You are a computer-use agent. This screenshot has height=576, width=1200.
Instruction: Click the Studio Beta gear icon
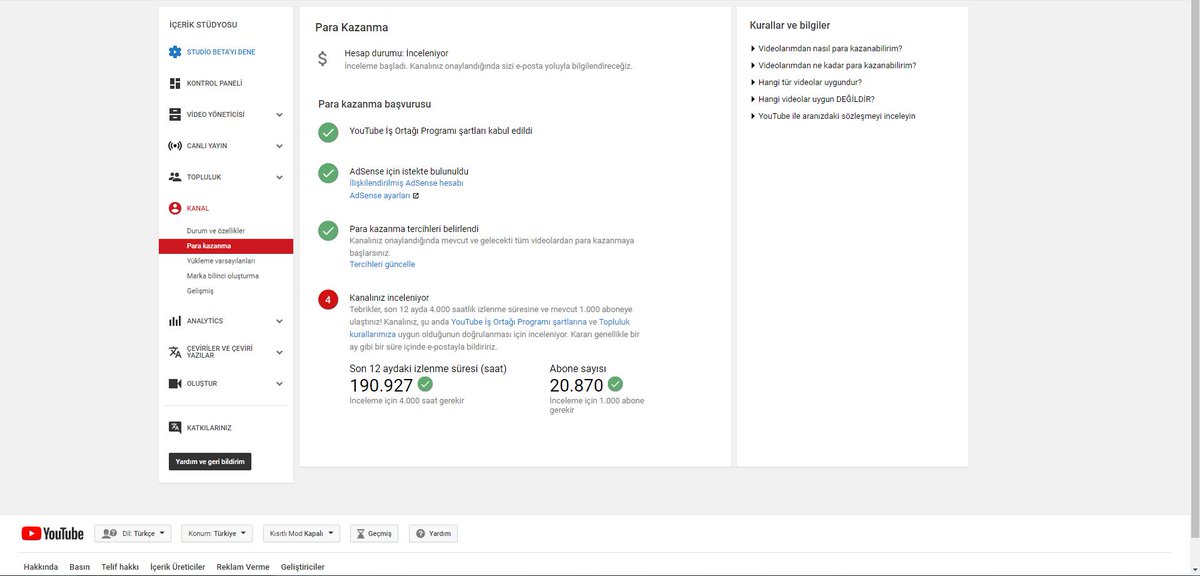(175, 52)
